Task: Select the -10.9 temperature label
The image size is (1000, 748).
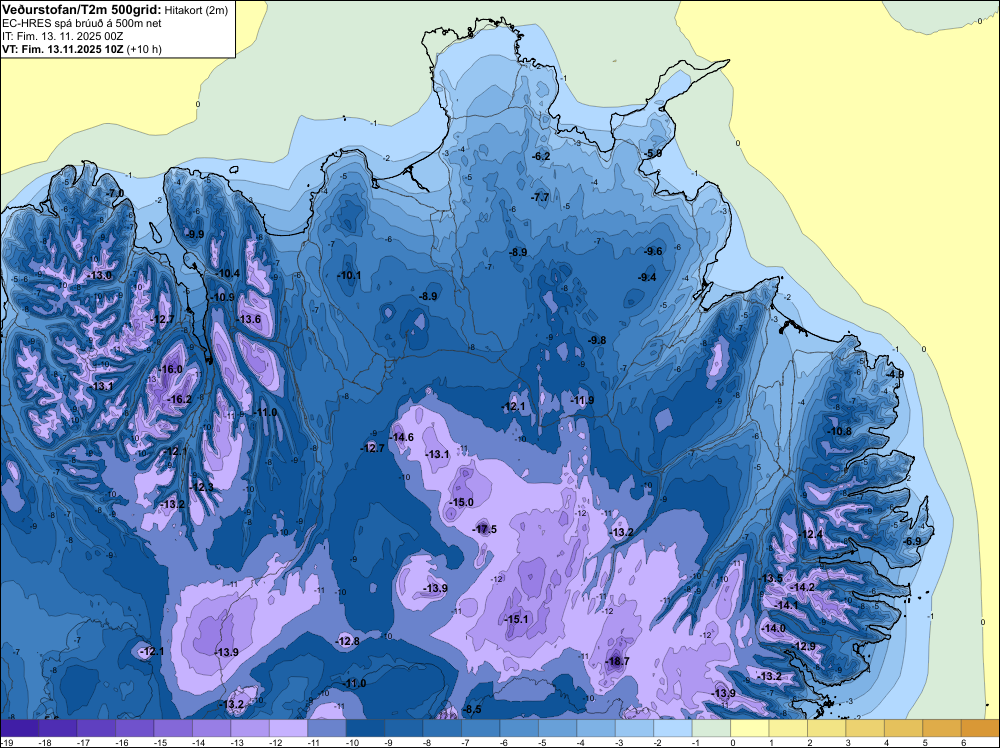Action: (222, 297)
